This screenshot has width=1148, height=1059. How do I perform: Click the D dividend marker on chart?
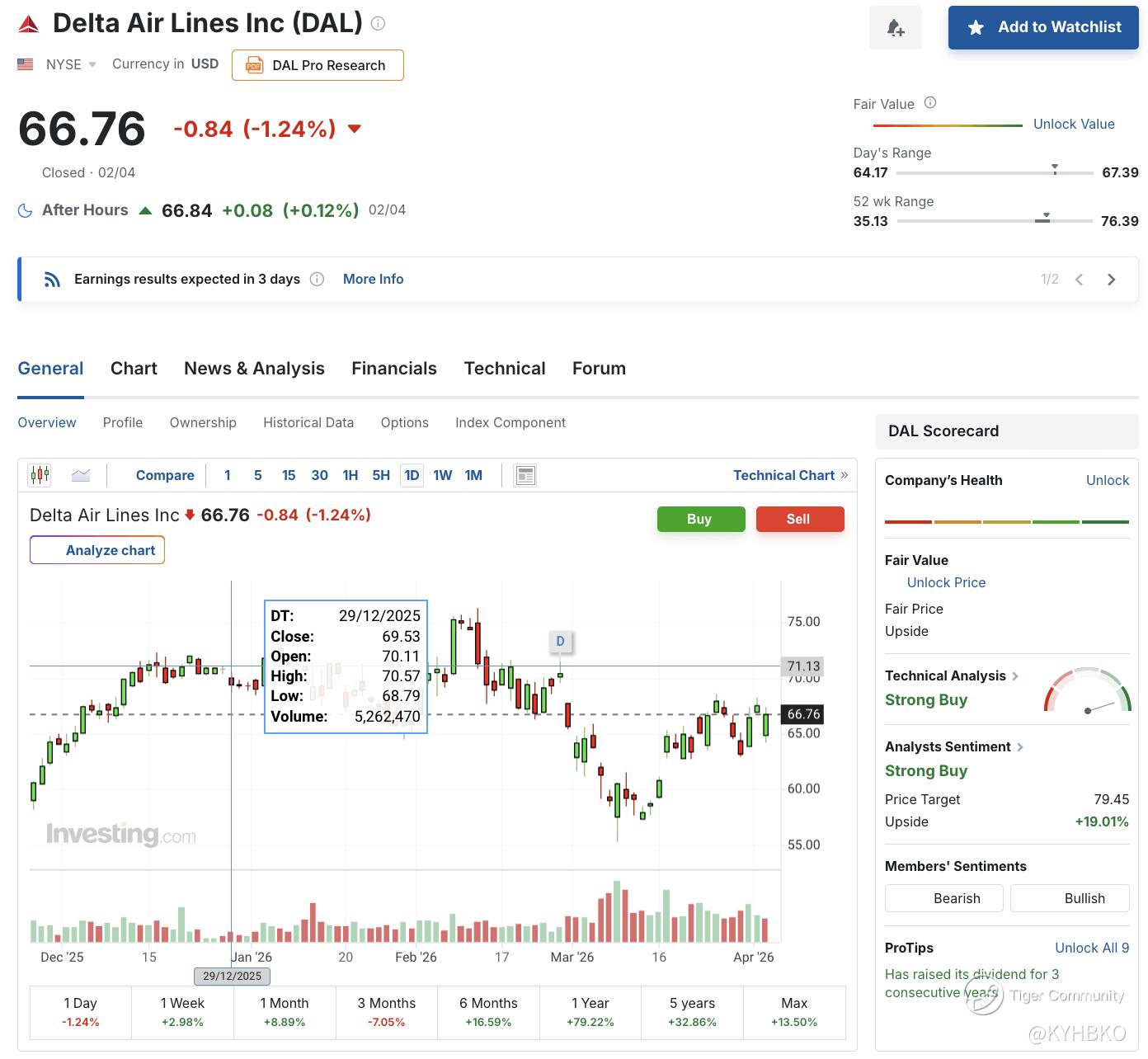(561, 641)
